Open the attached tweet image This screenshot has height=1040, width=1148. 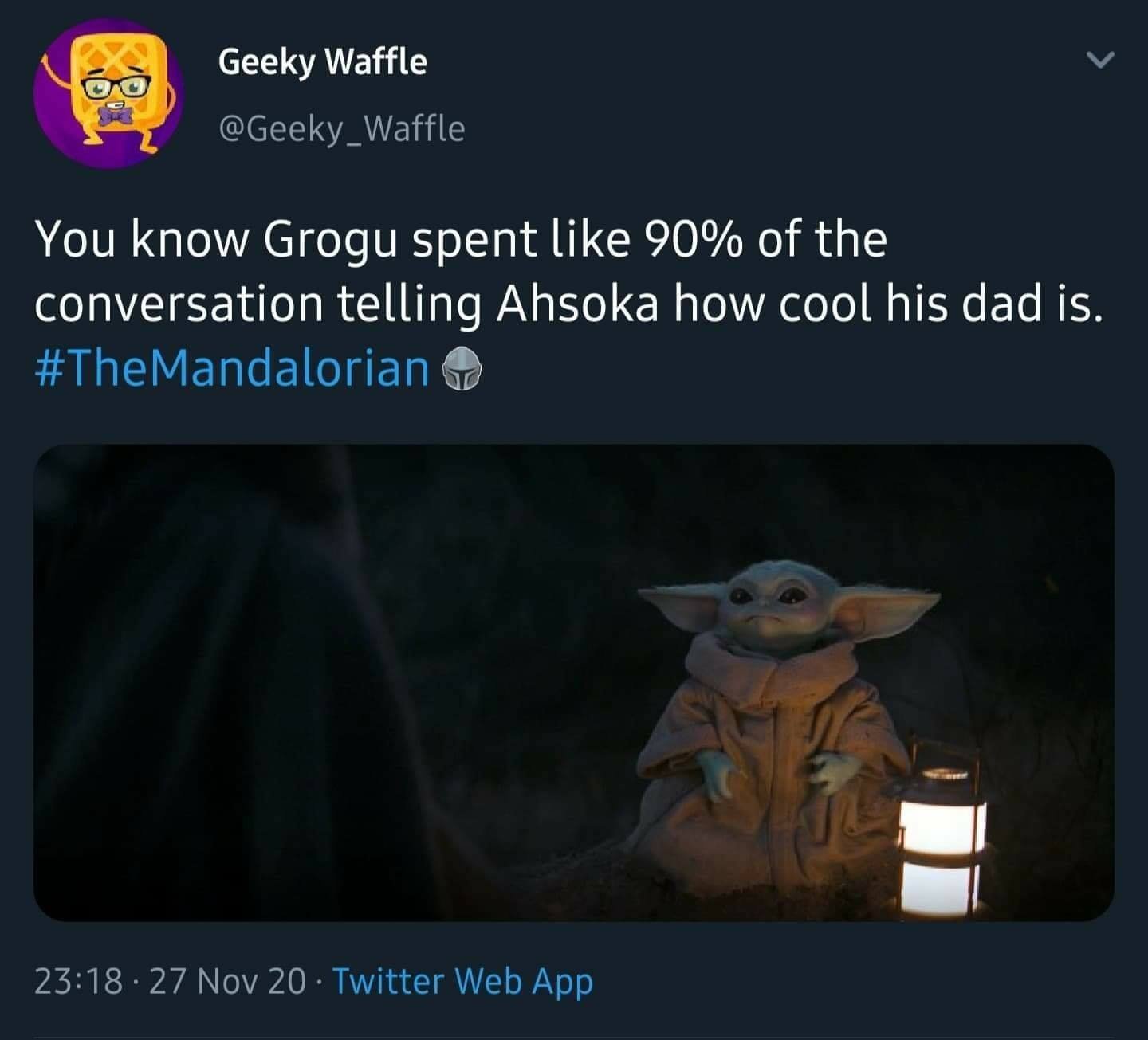pyautogui.click(x=573, y=682)
